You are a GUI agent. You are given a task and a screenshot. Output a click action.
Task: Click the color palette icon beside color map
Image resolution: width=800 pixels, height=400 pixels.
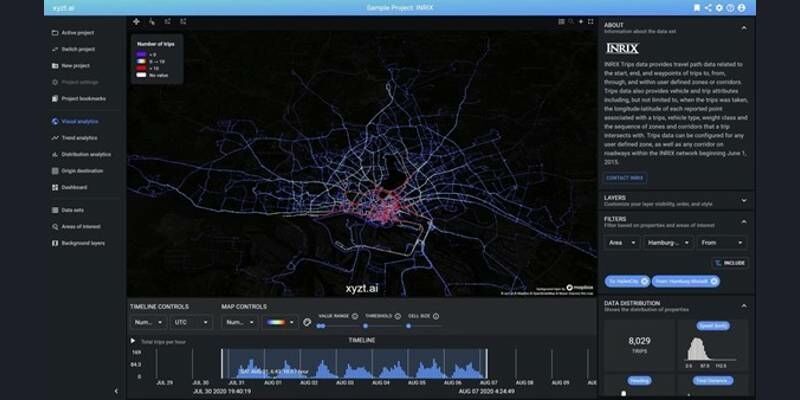click(307, 322)
